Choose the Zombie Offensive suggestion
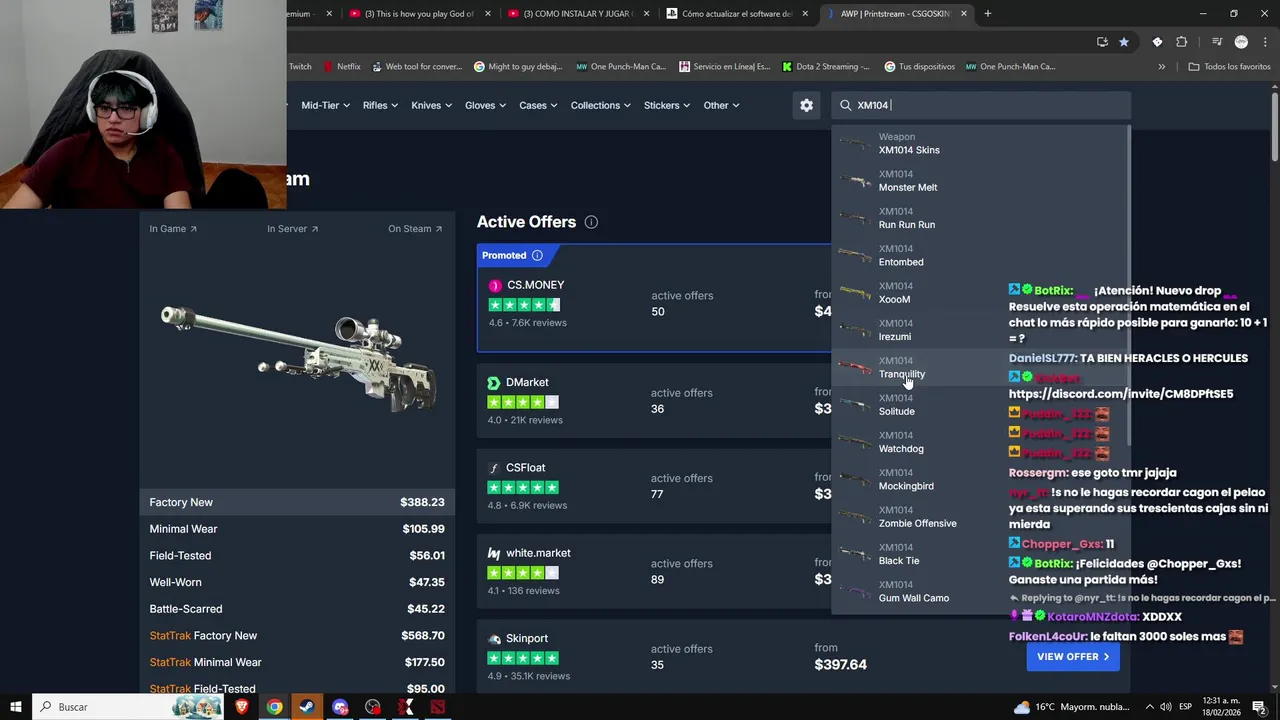Viewport: 1280px width, 720px height. click(x=979, y=517)
